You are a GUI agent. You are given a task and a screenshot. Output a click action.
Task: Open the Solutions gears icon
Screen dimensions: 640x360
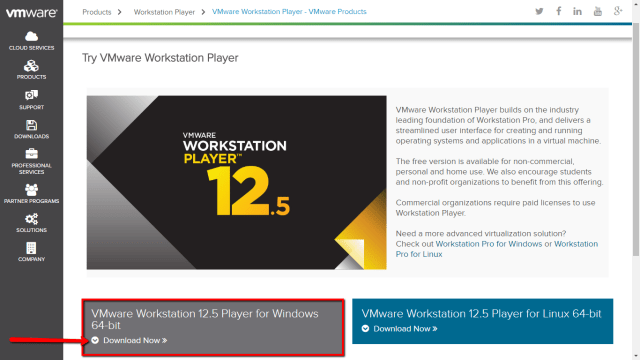31,219
